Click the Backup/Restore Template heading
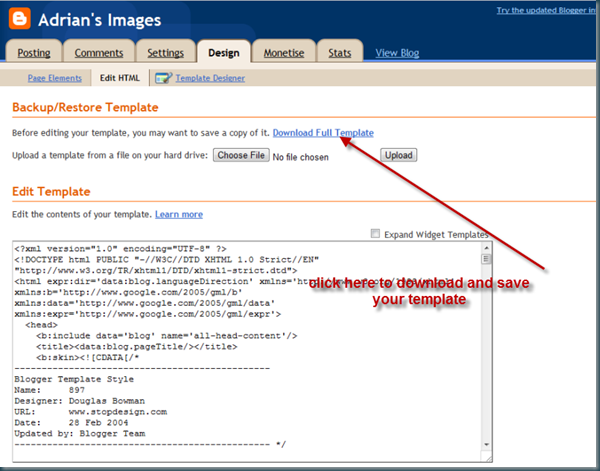Screen dimensions: 600x471 click(x=85, y=107)
